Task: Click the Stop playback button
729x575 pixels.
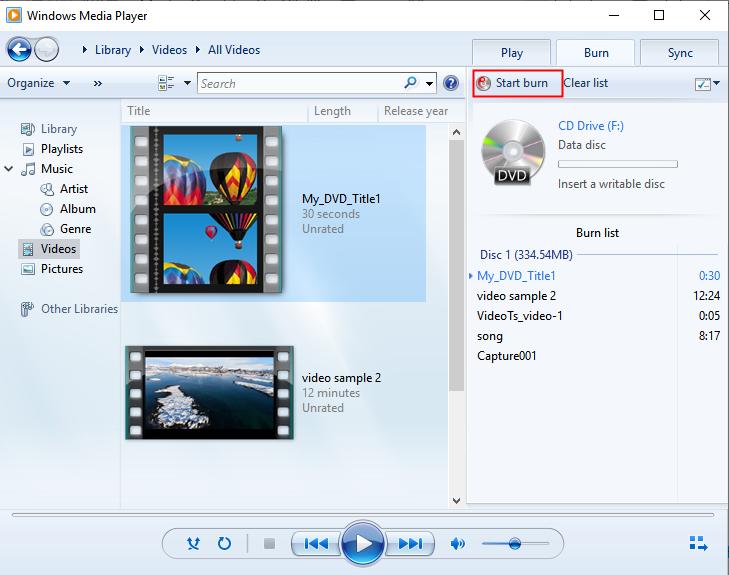Action: (269, 544)
